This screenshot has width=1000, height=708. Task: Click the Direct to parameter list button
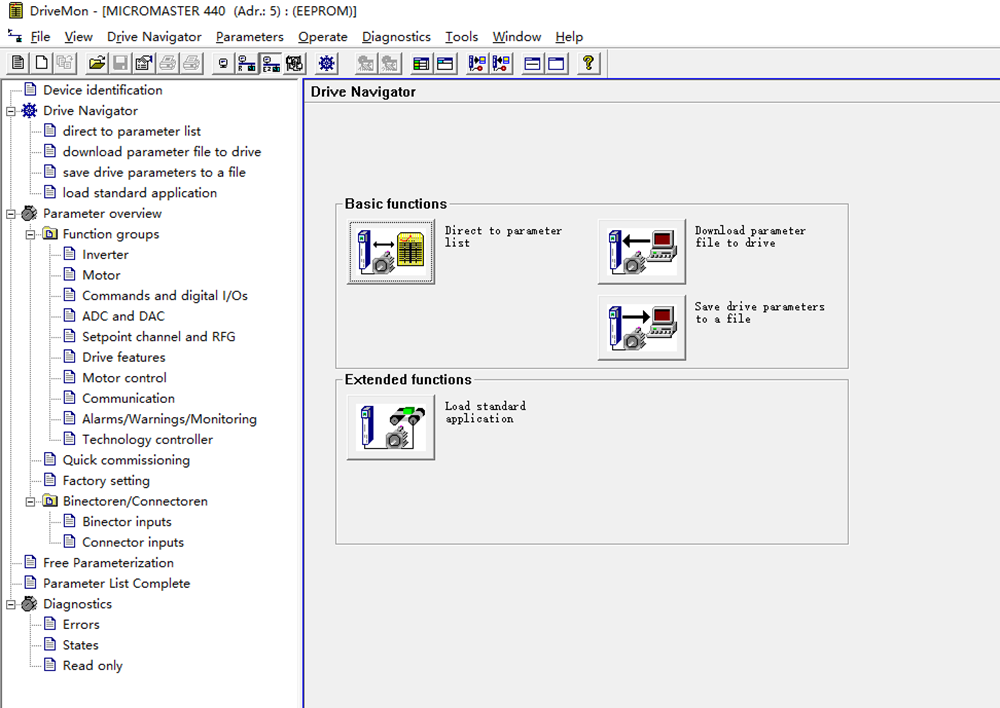pyautogui.click(x=391, y=252)
